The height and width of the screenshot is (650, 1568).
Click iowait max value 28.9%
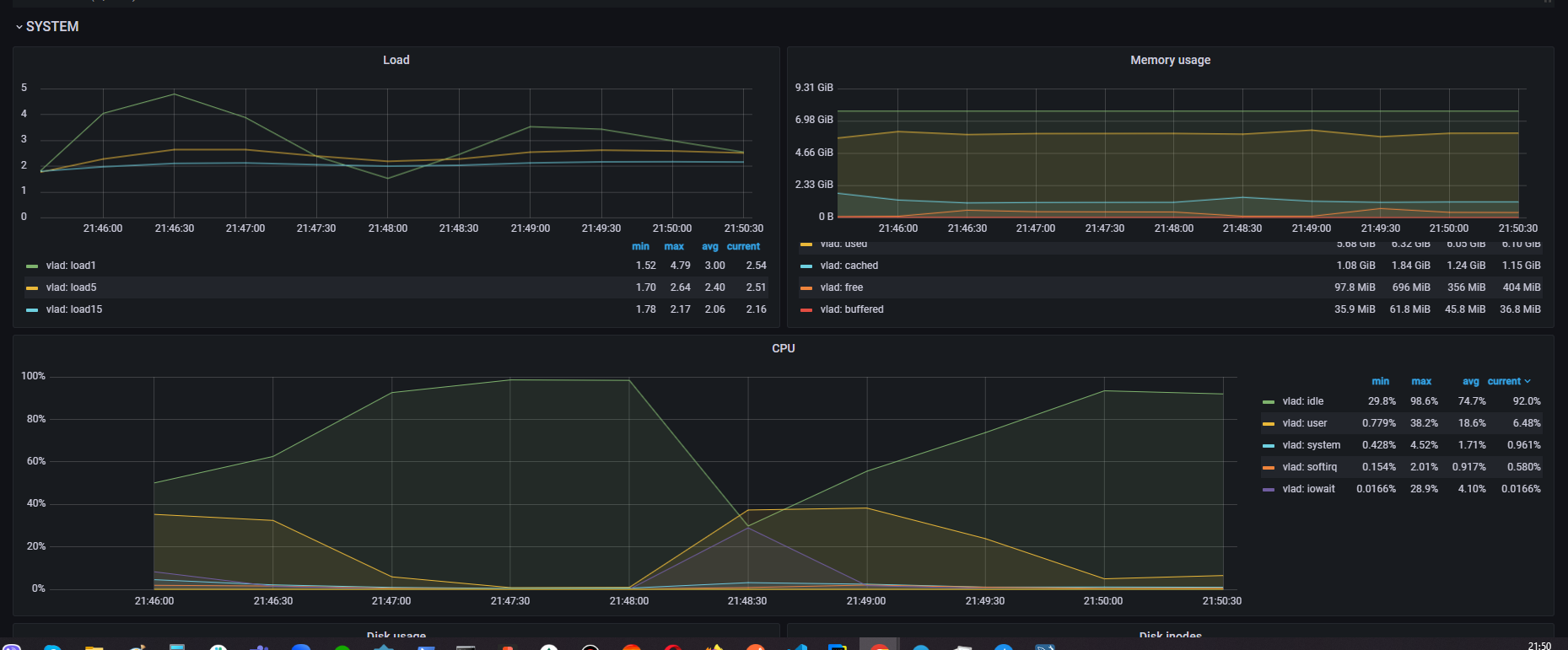(x=1424, y=489)
